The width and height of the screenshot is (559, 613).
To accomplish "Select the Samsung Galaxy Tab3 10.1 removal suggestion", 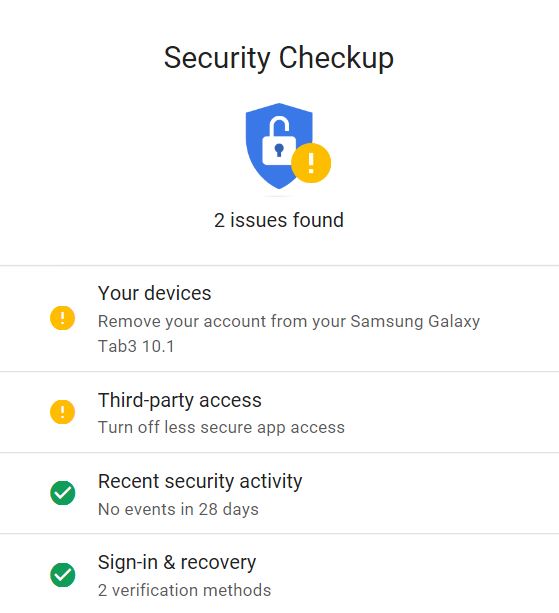I will coord(289,333).
